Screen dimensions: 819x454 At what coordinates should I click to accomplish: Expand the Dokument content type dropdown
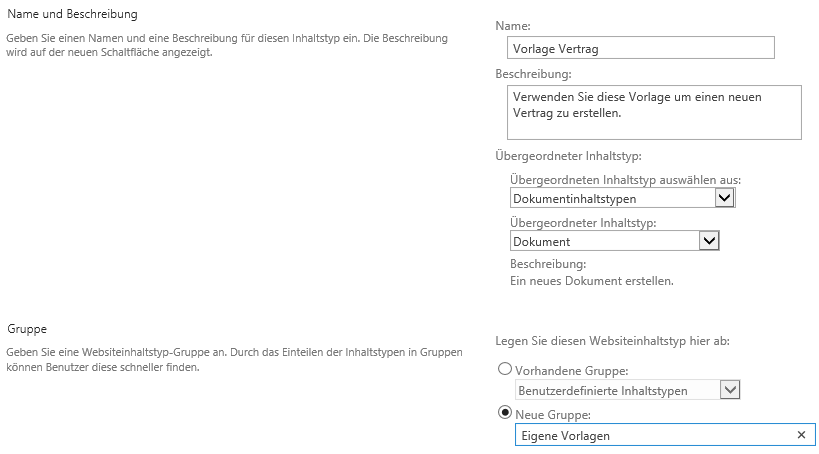[709, 241]
